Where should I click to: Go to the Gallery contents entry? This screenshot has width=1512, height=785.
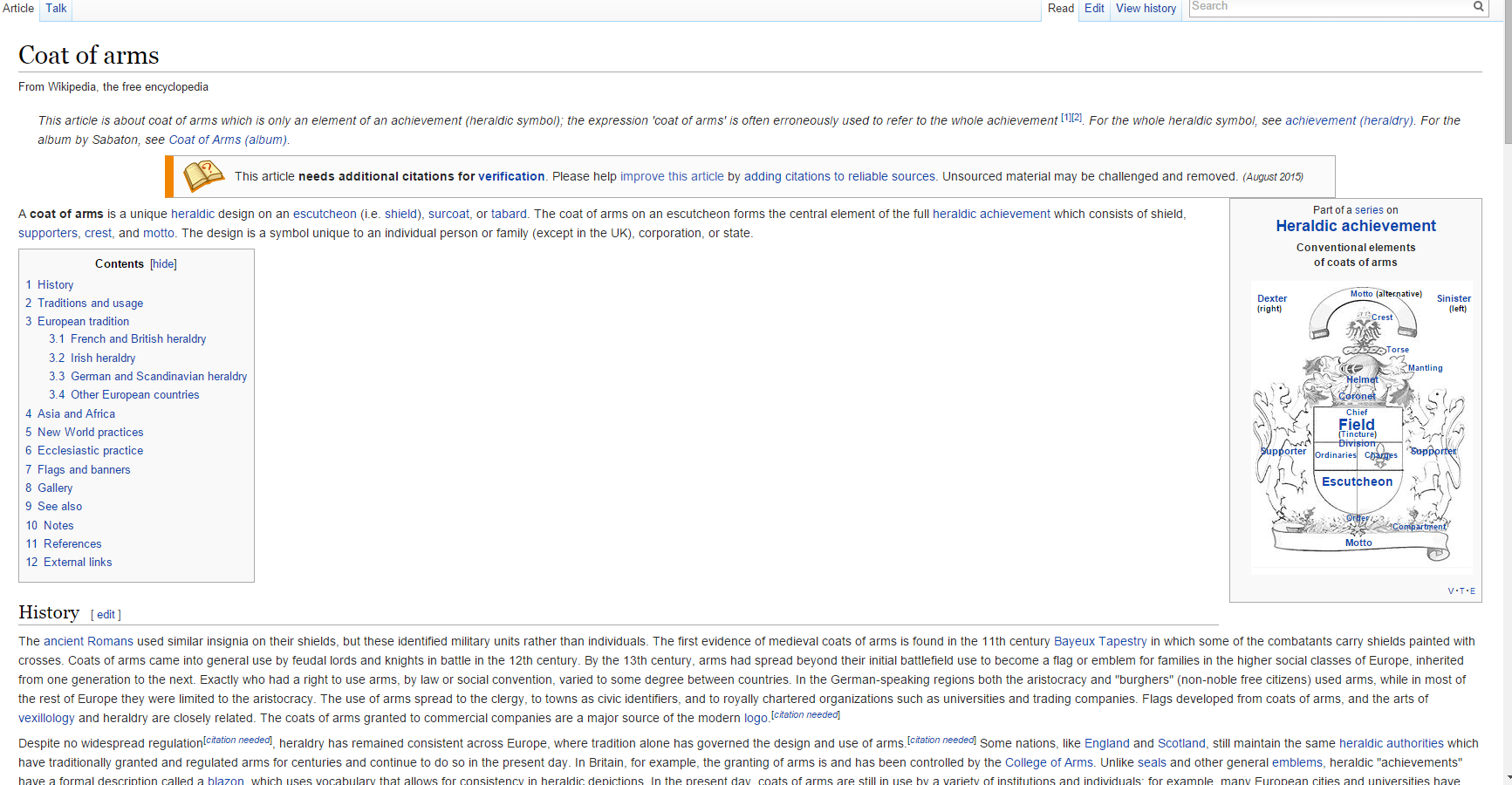[x=55, y=488]
